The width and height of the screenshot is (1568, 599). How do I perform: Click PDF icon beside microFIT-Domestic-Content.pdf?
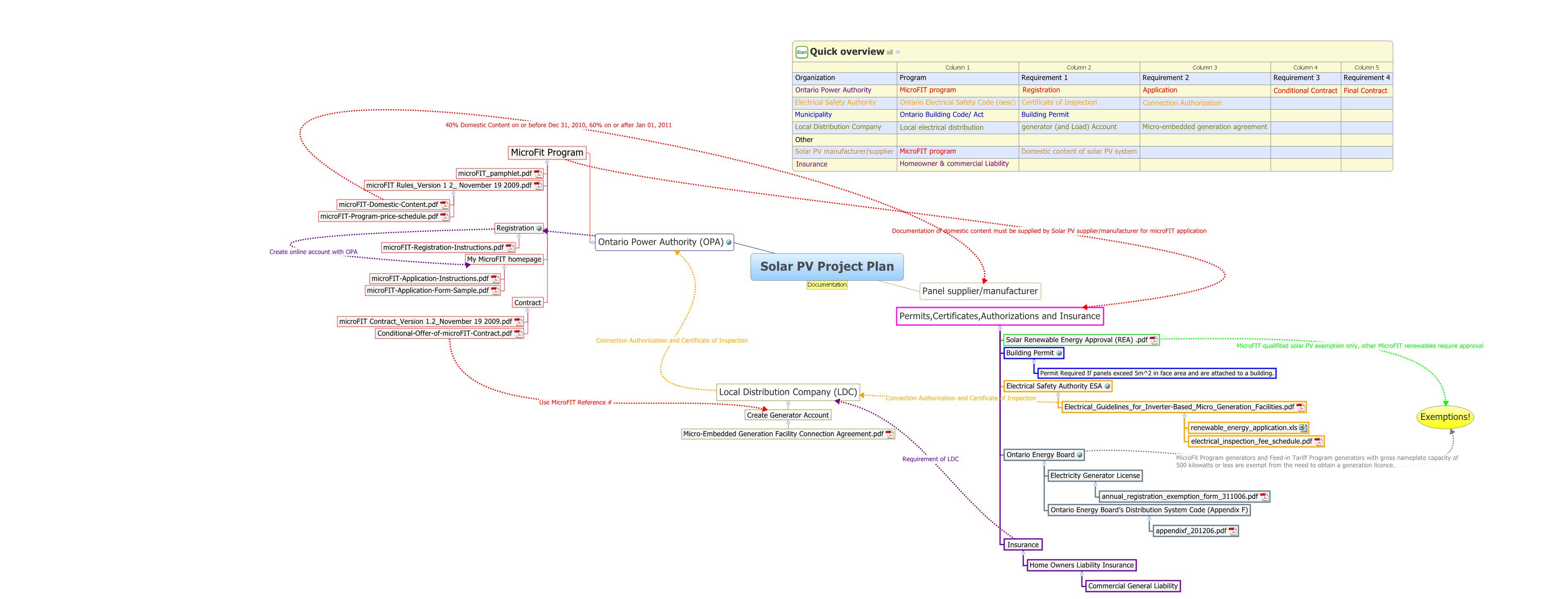444,204
